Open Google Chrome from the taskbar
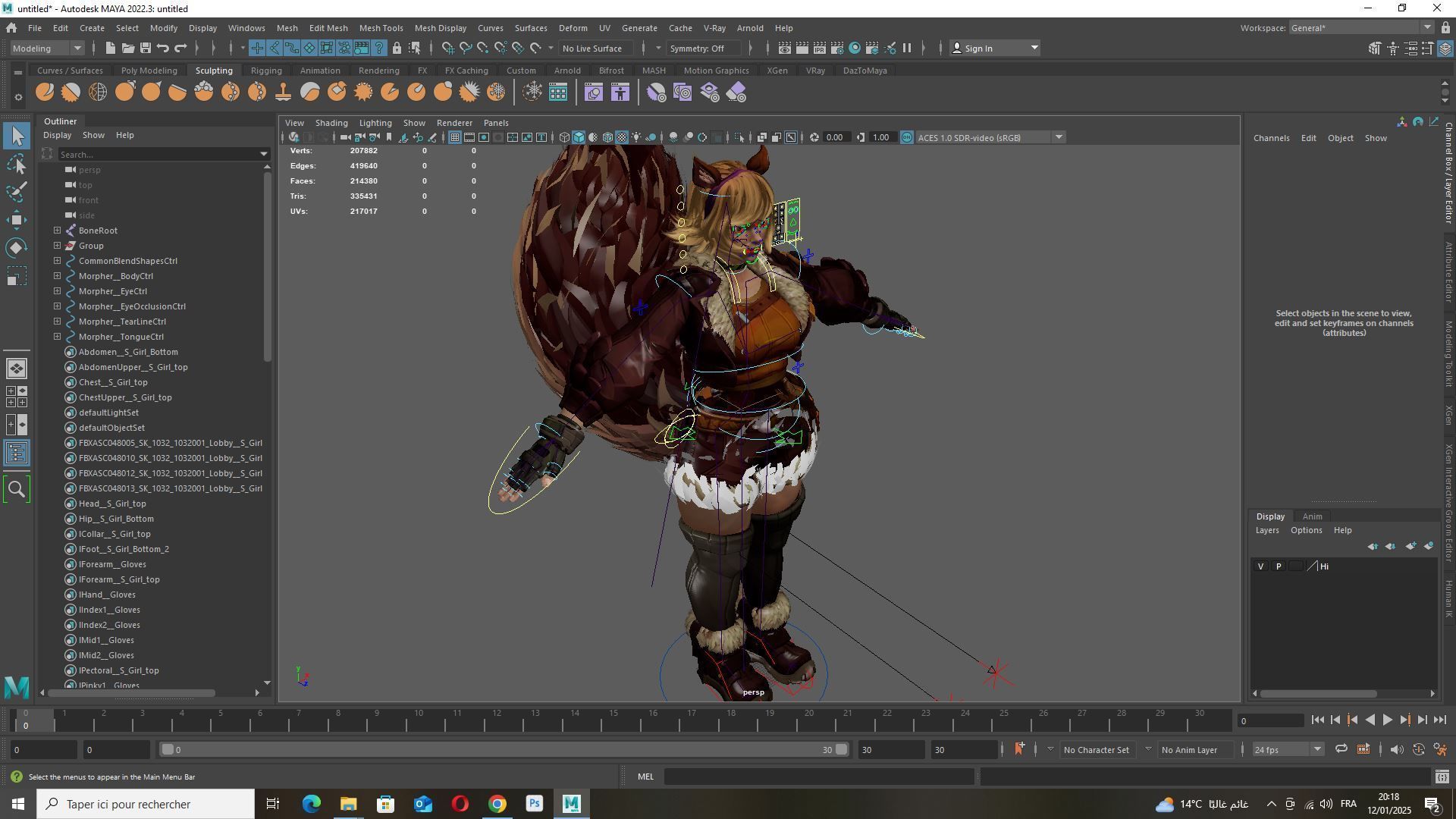The image size is (1456, 819). (497, 804)
